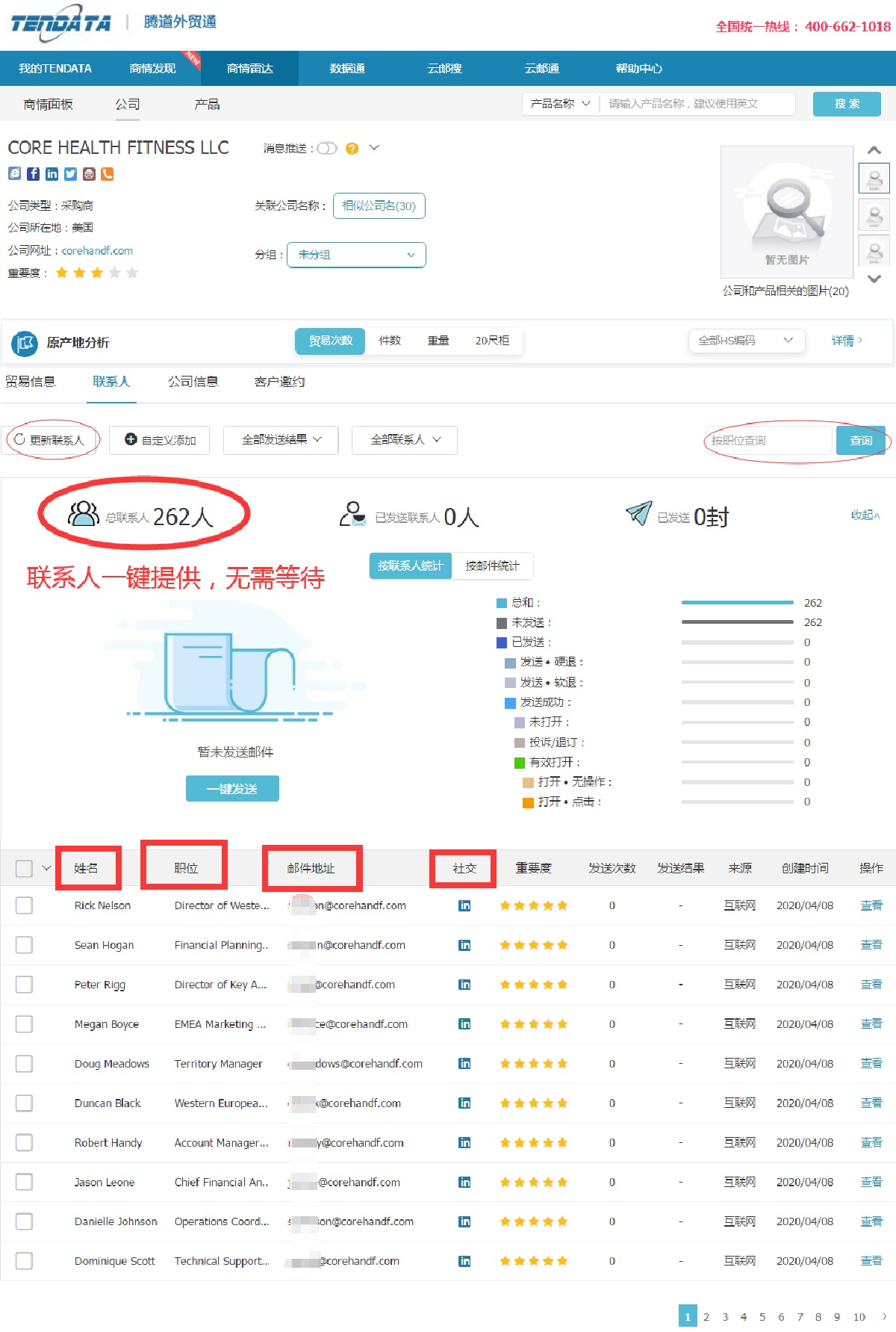This screenshot has width=896, height=1332.
Task: Collapse statistics panel via 收起
Action: click(865, 515)
